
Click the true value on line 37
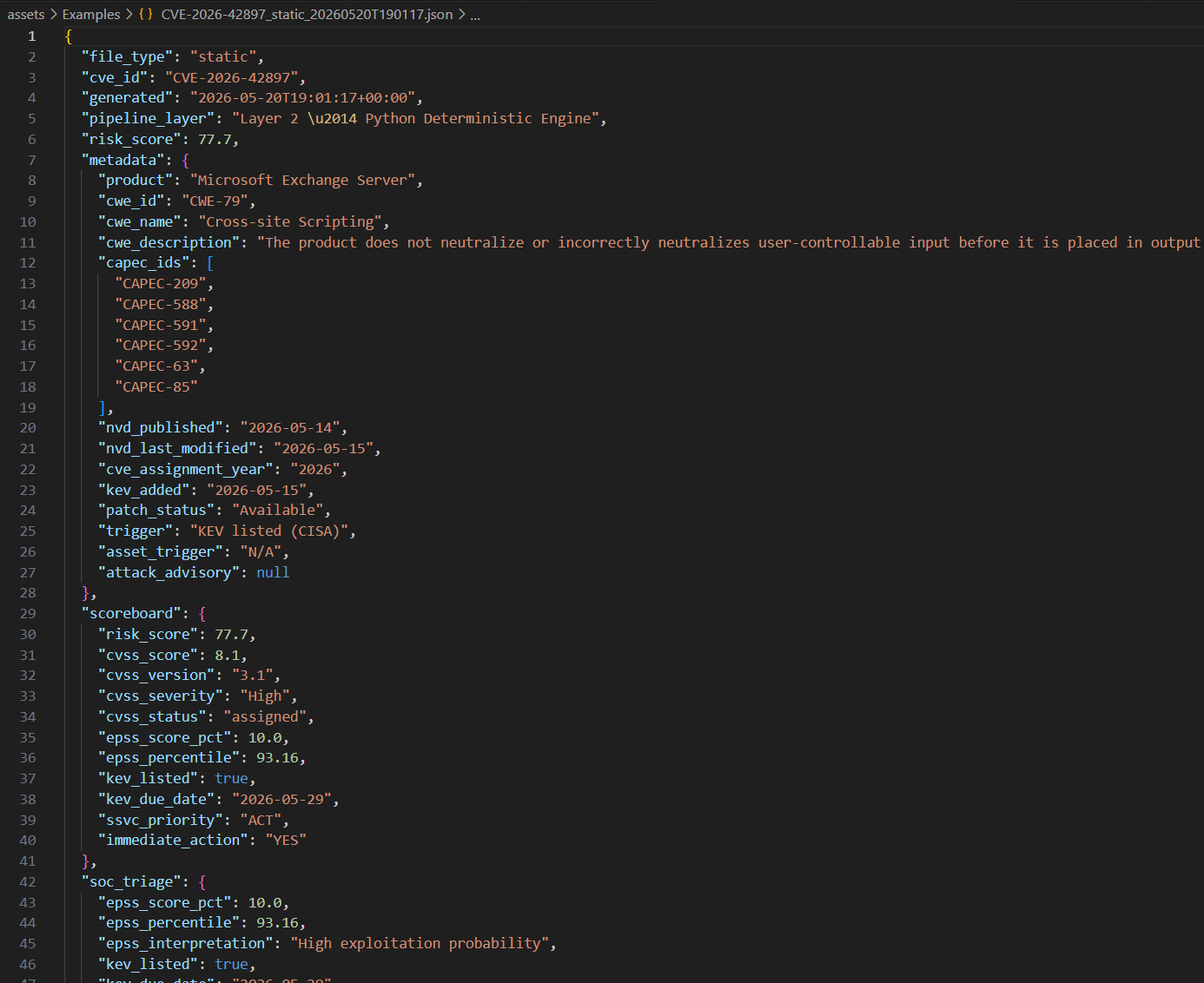tap(232, 778)
